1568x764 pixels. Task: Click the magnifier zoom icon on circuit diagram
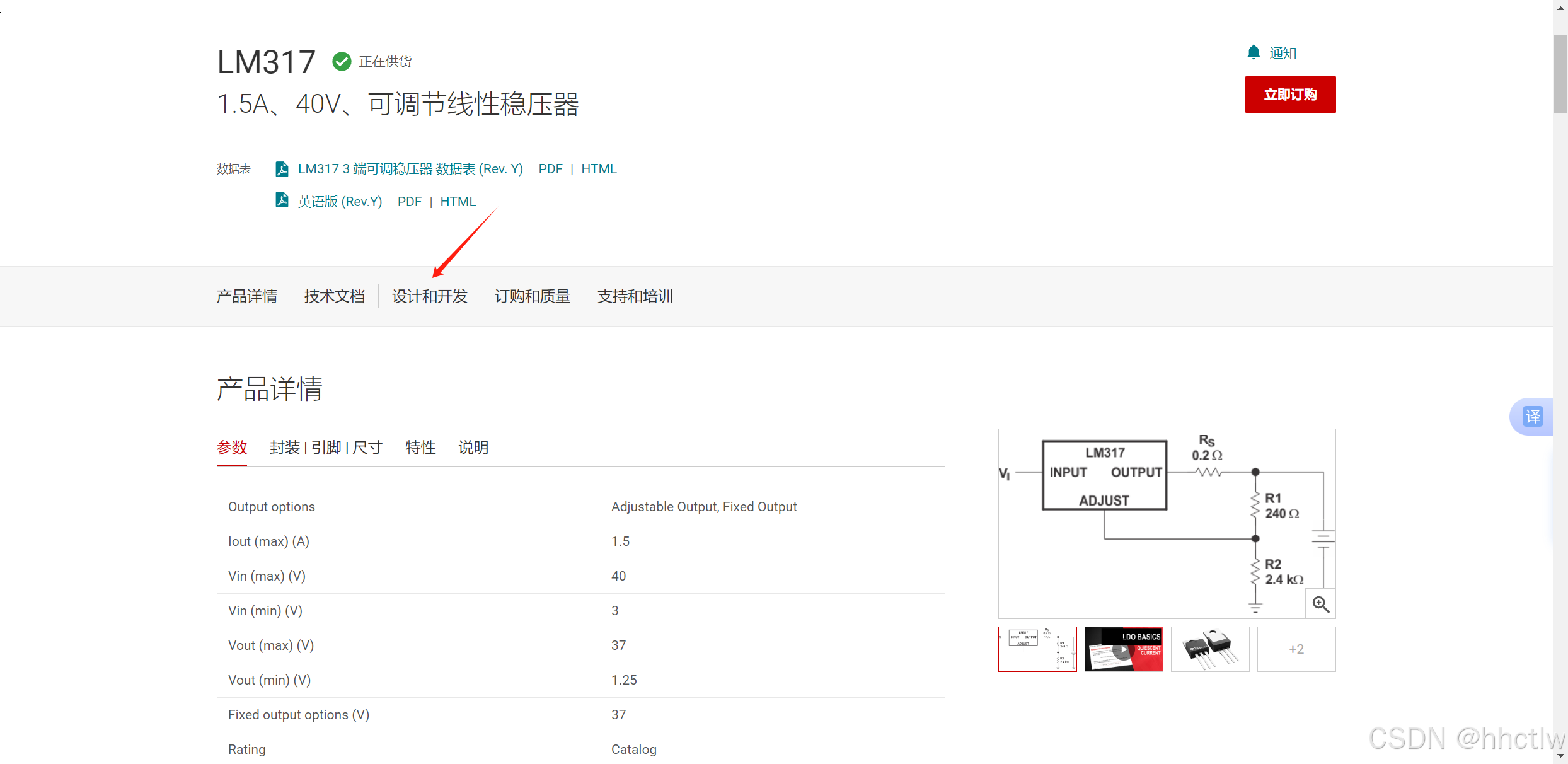coord(1321,604)
